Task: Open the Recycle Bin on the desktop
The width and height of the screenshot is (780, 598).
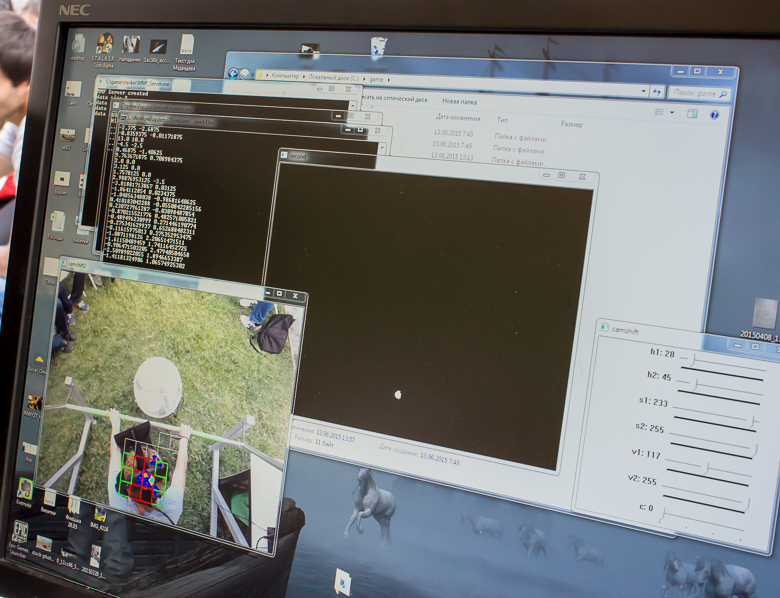Action: click(x=379, y=46)
